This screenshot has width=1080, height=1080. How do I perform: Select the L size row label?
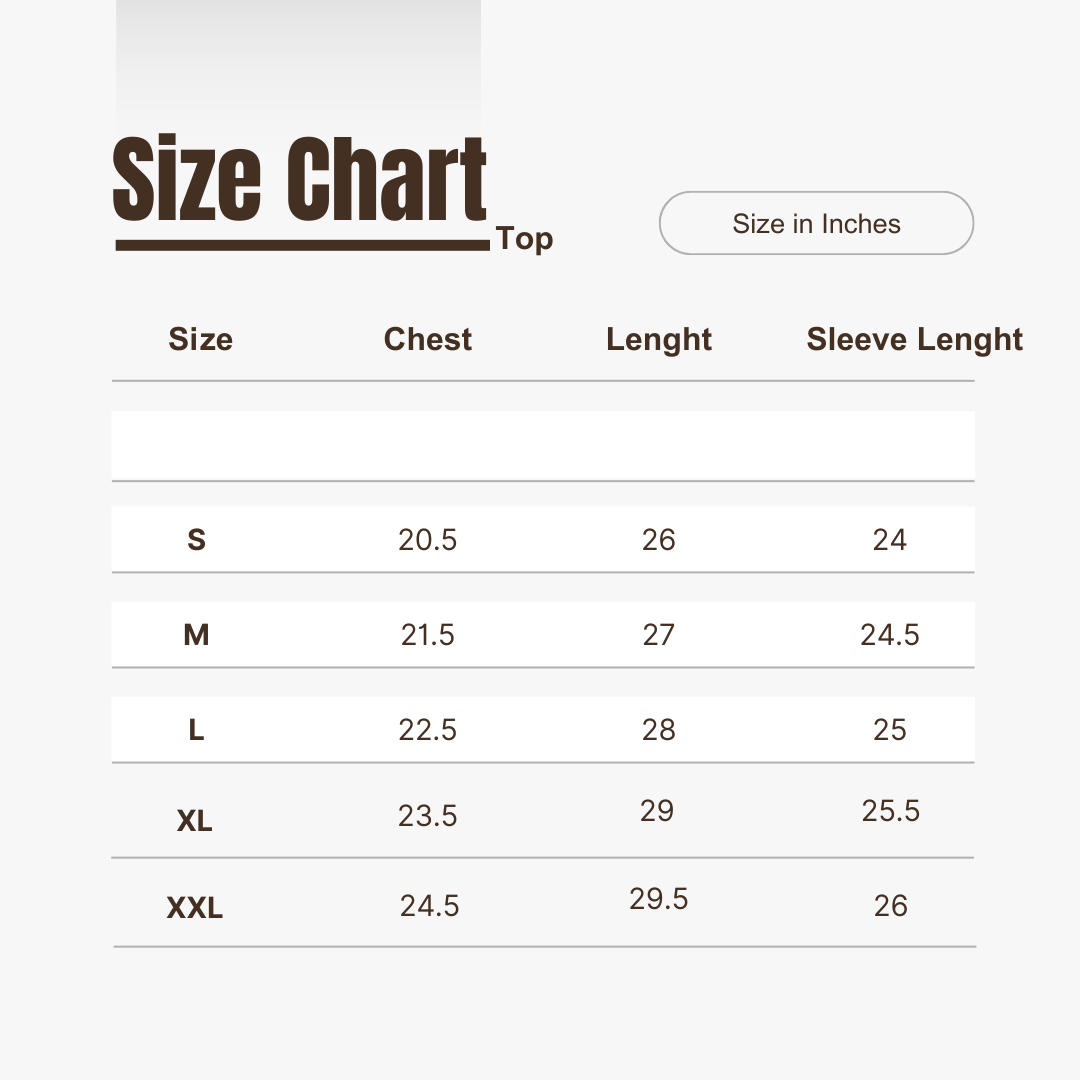(196, 730)
